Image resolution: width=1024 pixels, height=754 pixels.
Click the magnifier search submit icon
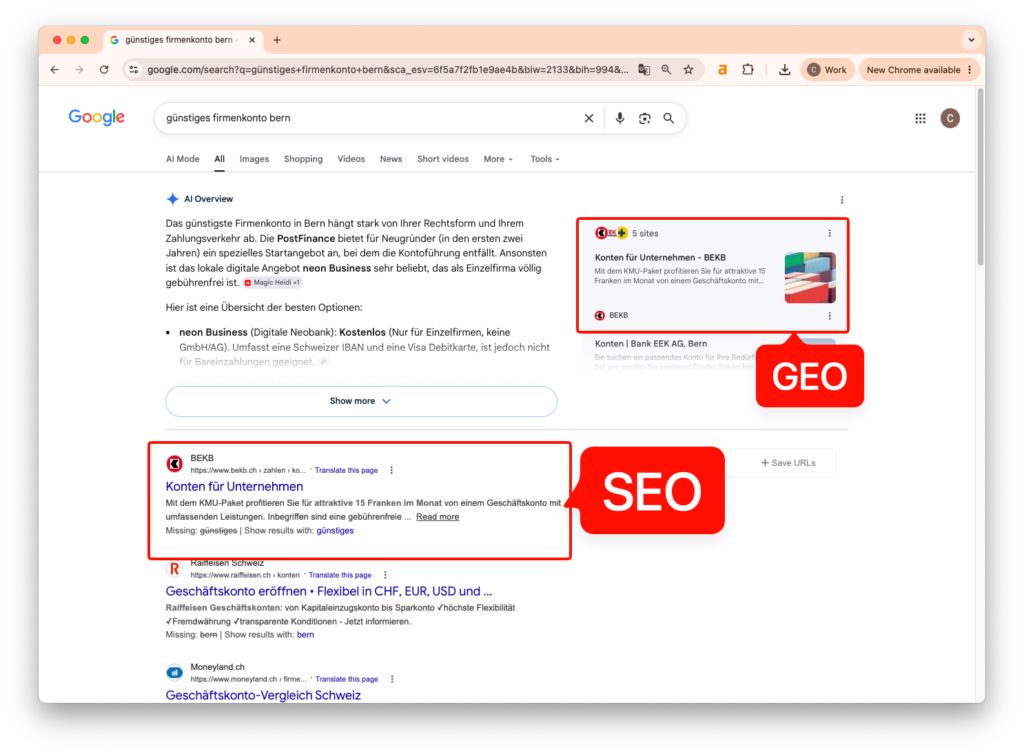pyautogui.click(x=668, y=118)
